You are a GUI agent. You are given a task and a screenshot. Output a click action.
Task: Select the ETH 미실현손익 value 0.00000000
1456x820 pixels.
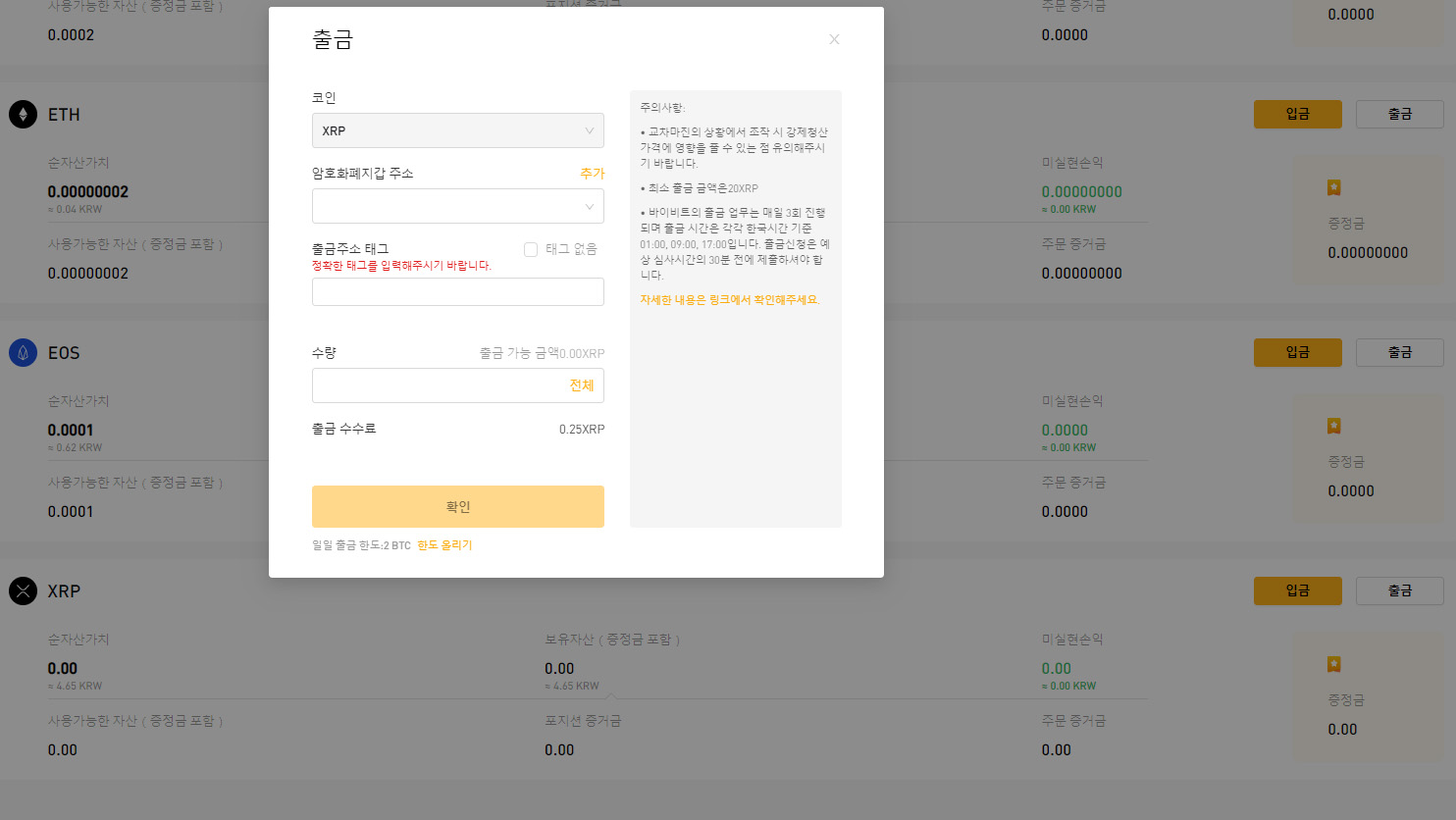pyautogui.click(x=1082, y=192)
